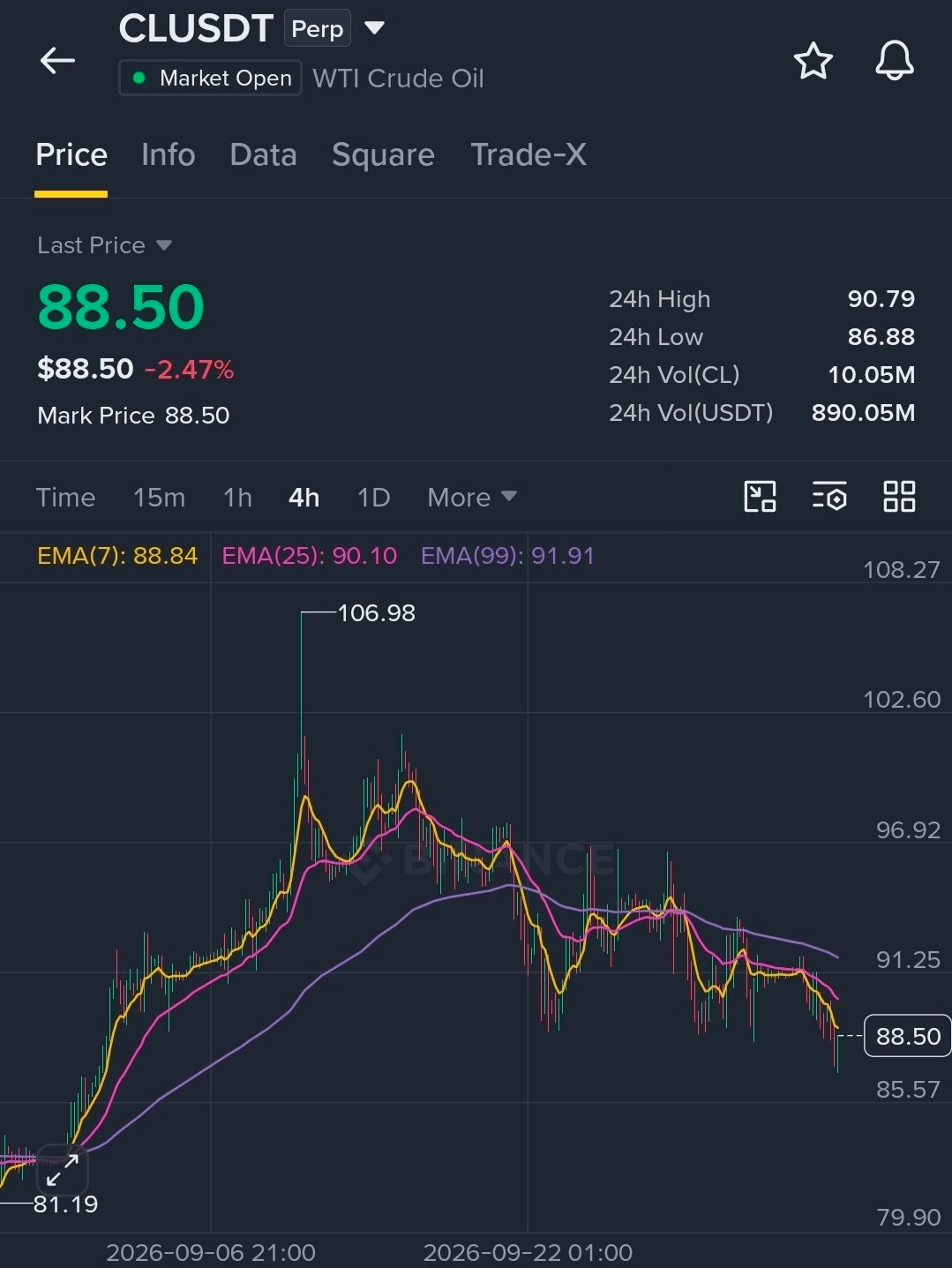The width and height of the screenshot is (952, 1268).
Task: Tap the 24h High value 90.79
Action: click(x=881, y=299)
